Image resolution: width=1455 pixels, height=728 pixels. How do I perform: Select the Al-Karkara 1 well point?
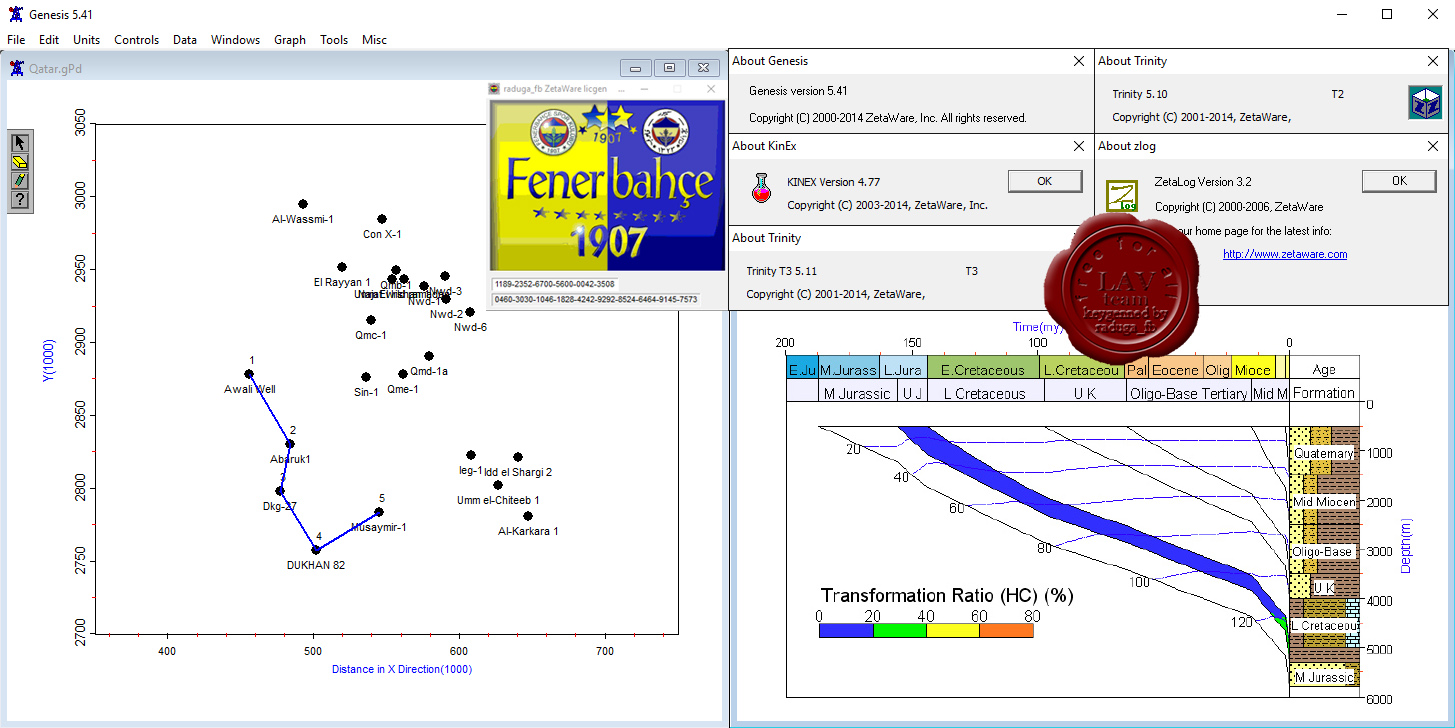[x=528, y=516]
